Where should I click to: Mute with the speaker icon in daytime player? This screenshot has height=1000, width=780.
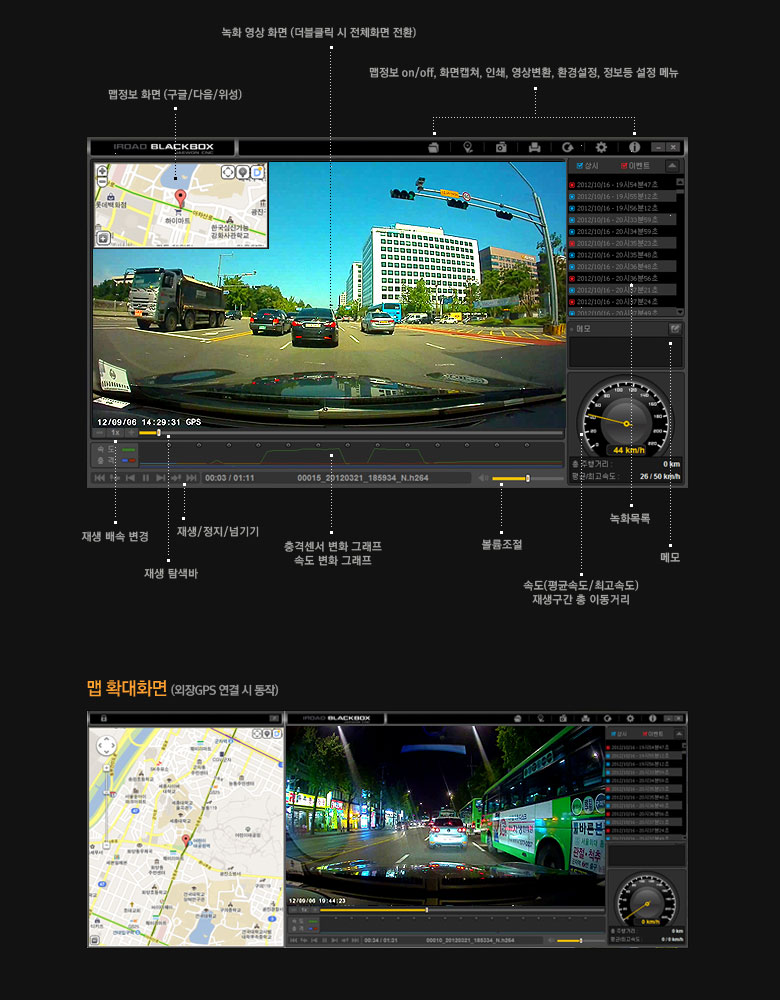click(x=483, y=478)
